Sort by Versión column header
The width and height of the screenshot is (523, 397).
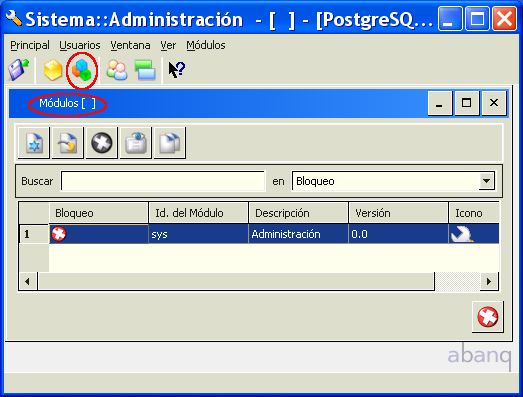pos(399,213)
